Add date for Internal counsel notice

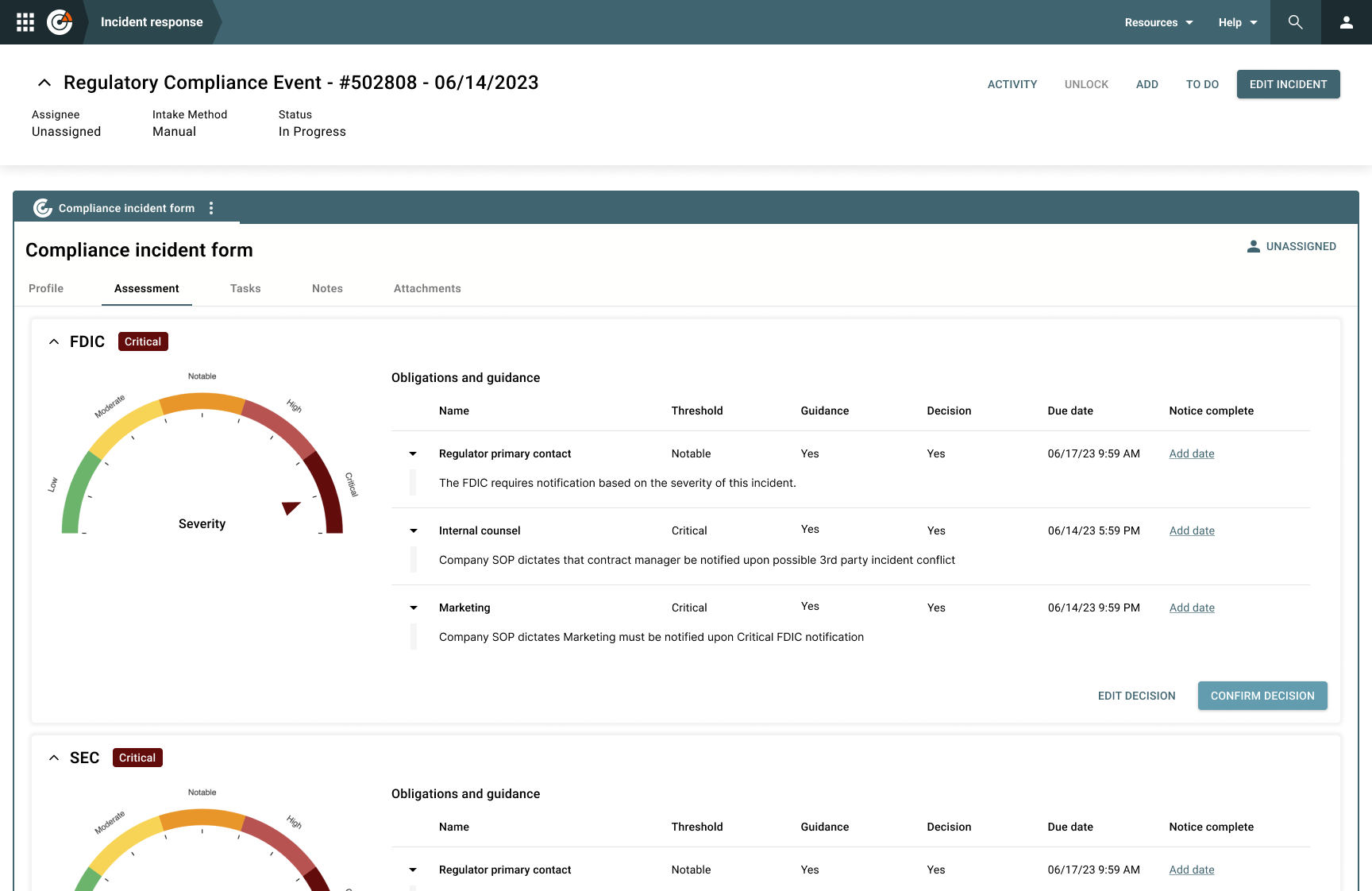1192,530
